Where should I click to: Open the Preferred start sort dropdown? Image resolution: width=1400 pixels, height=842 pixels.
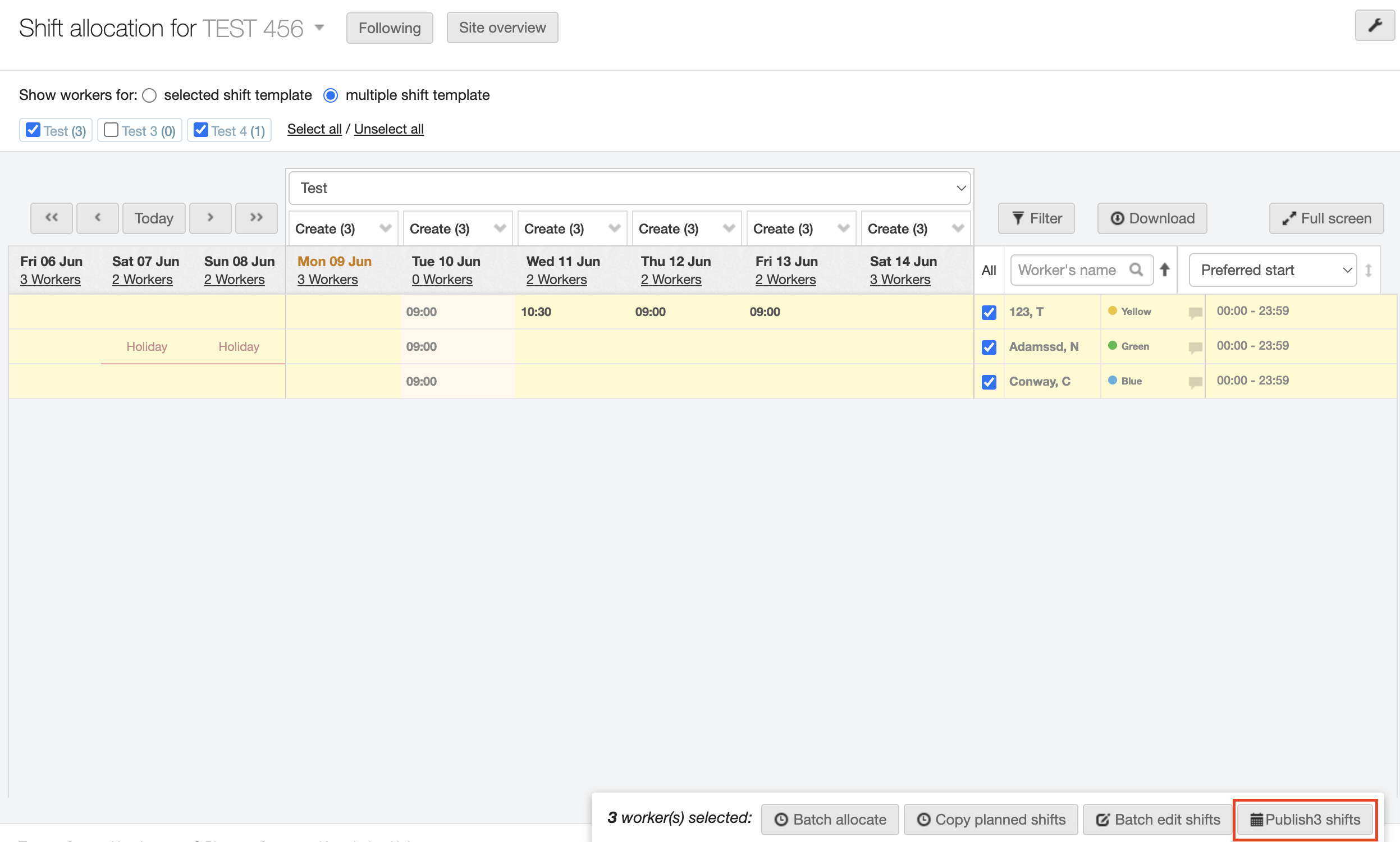click(1273, 270)
